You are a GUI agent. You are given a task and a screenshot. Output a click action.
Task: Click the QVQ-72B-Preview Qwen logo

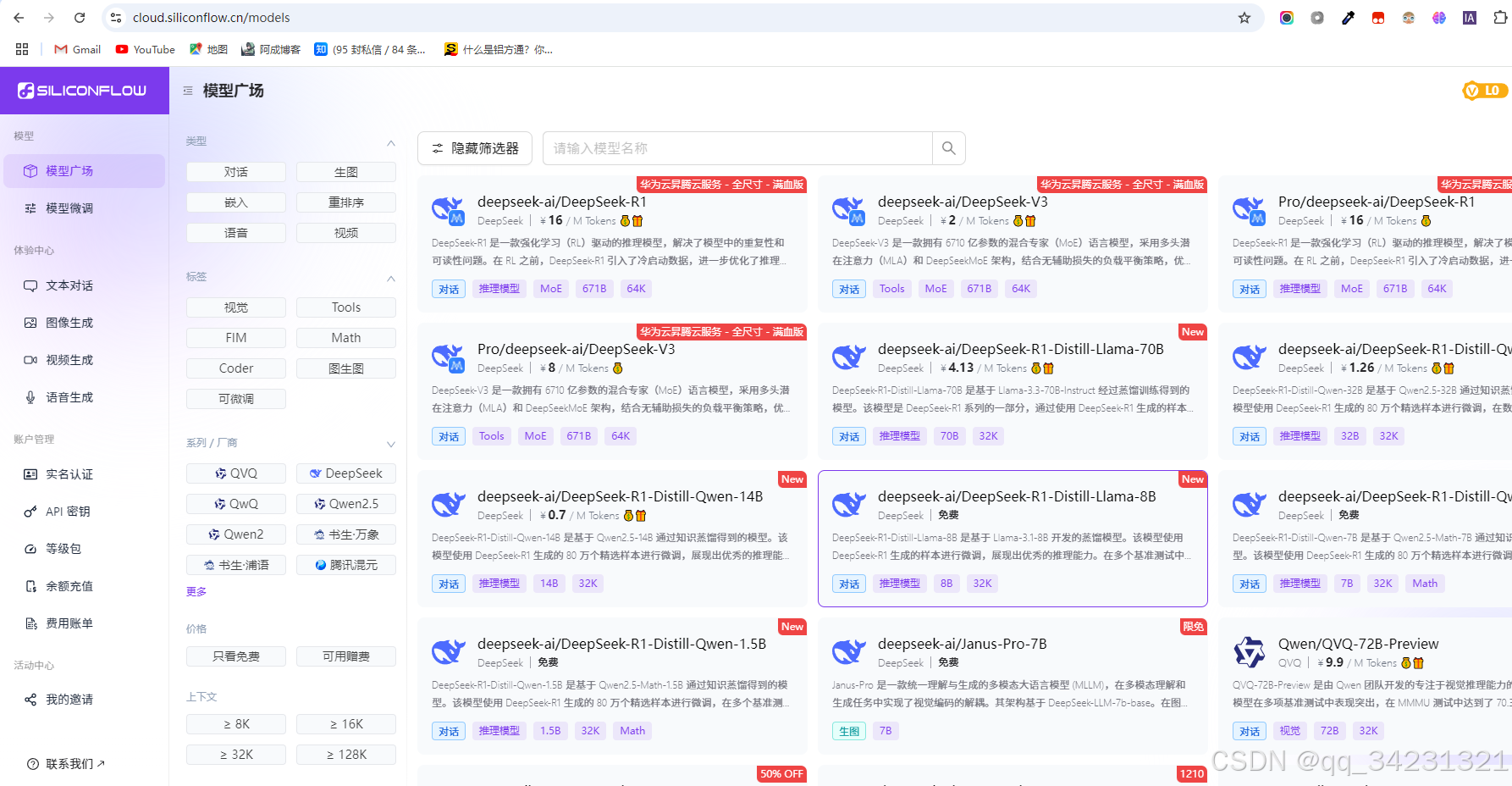pyautogui.click(x=1250, y=653)
